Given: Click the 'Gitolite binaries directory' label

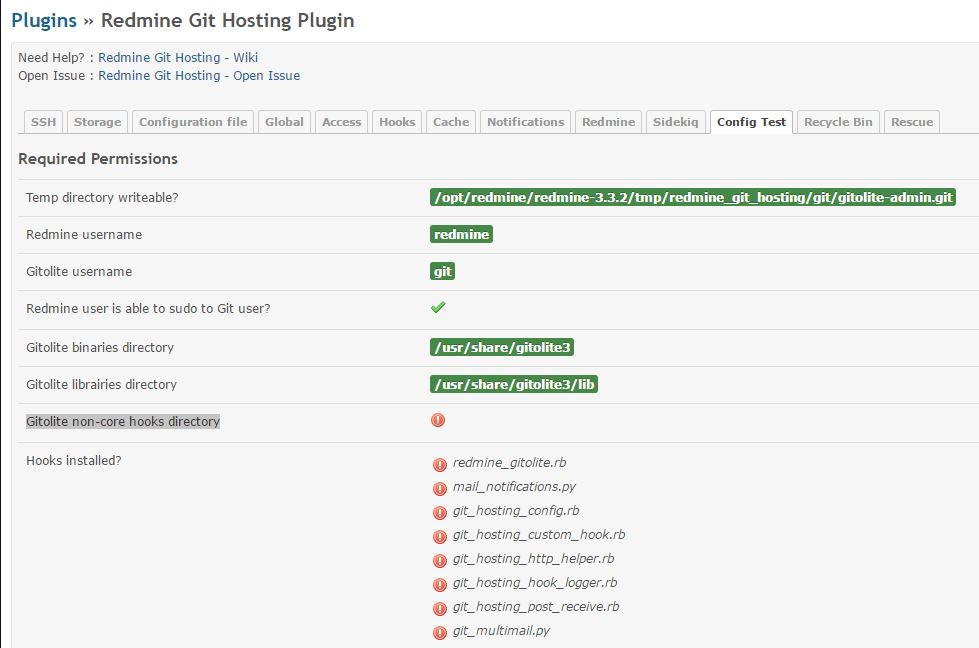Looking at the screenshot, I should pos(100,347).
